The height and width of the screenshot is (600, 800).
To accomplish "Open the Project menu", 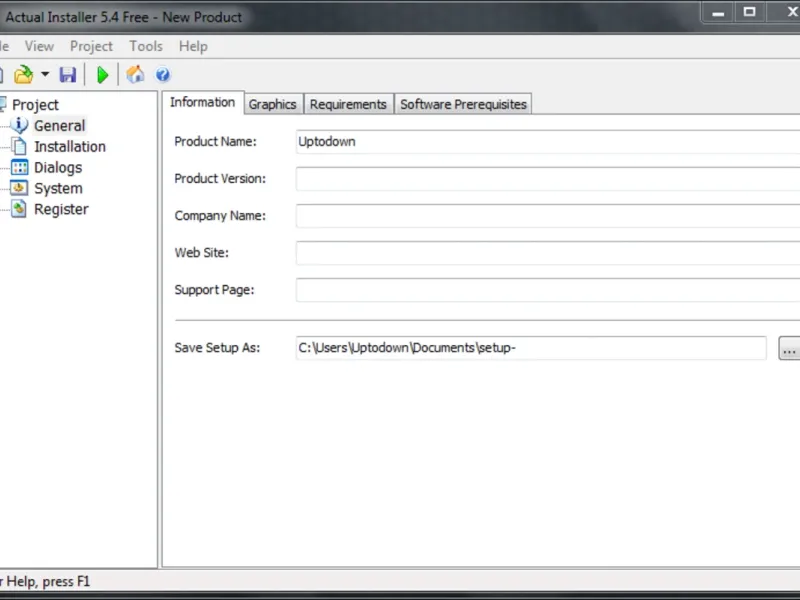I will [91, 46].
